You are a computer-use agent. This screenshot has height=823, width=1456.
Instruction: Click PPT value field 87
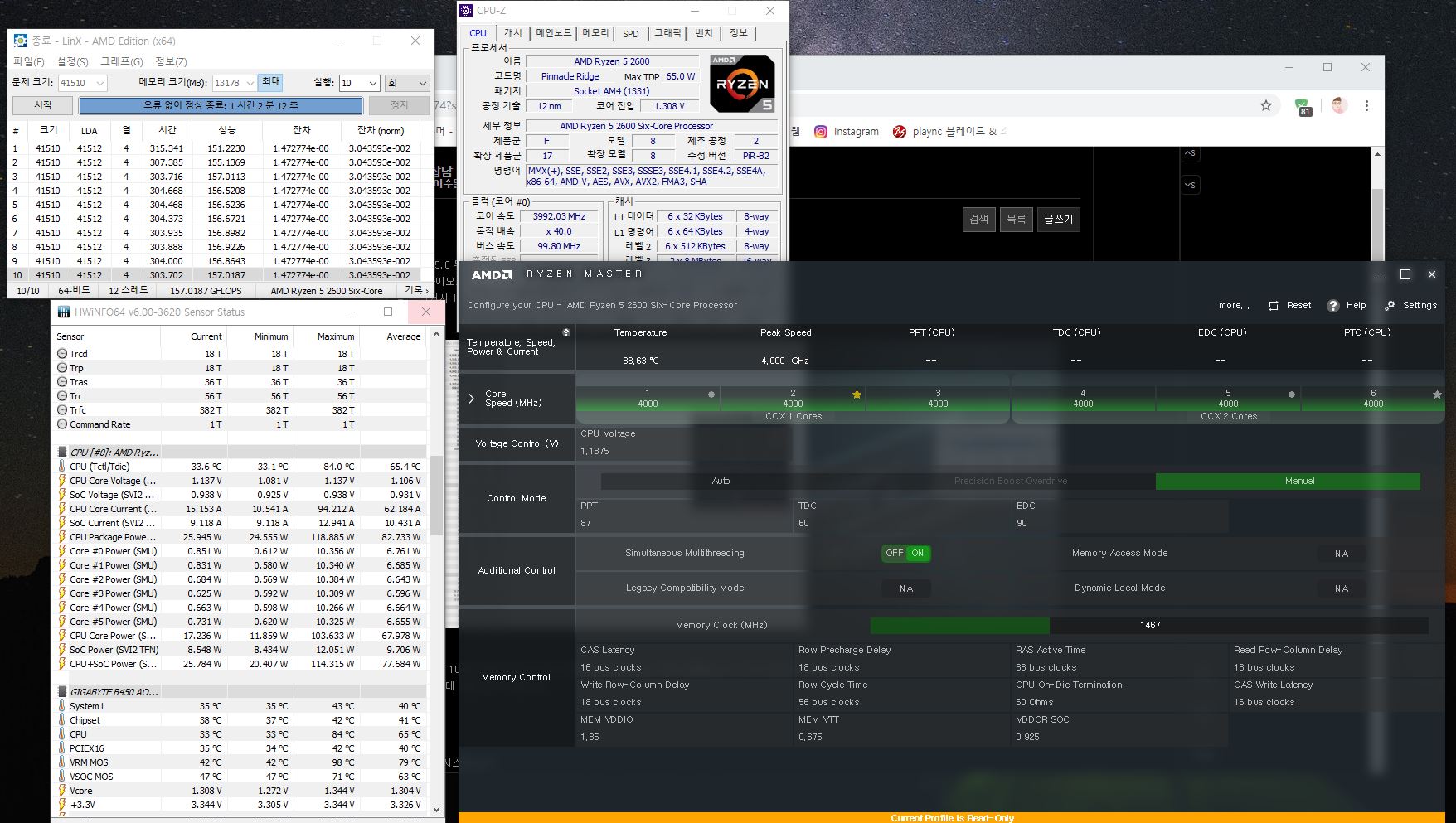pyautogui.click(x=684, y=523)
